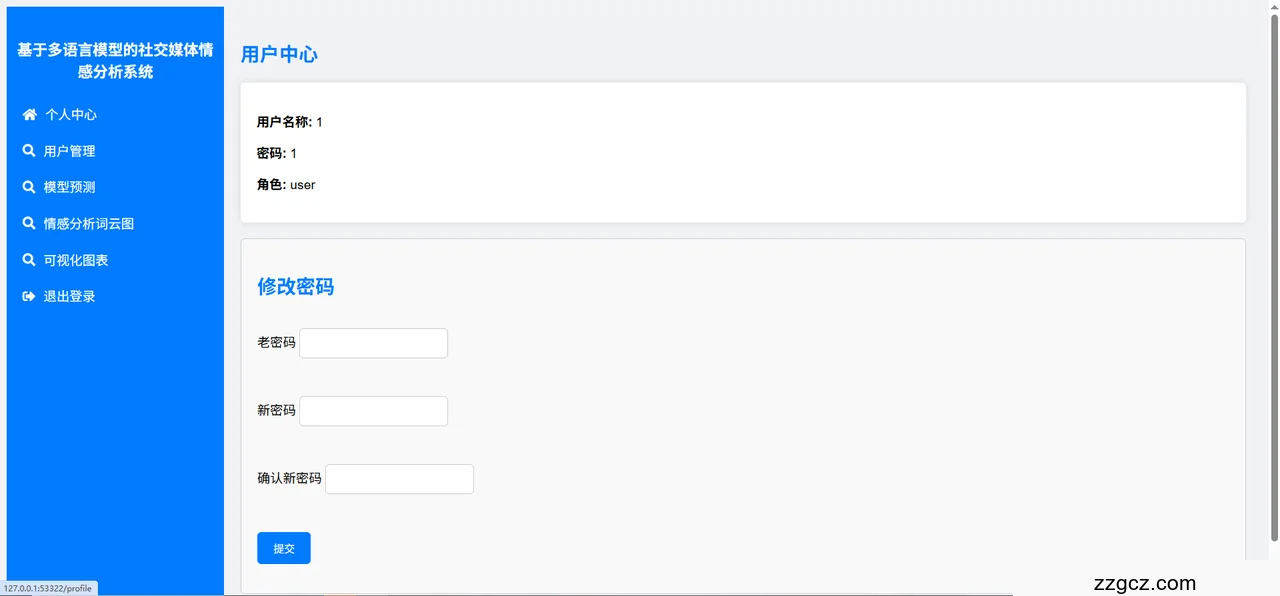Open the 情感分析词云图 page label

click(x=89, y=224)
